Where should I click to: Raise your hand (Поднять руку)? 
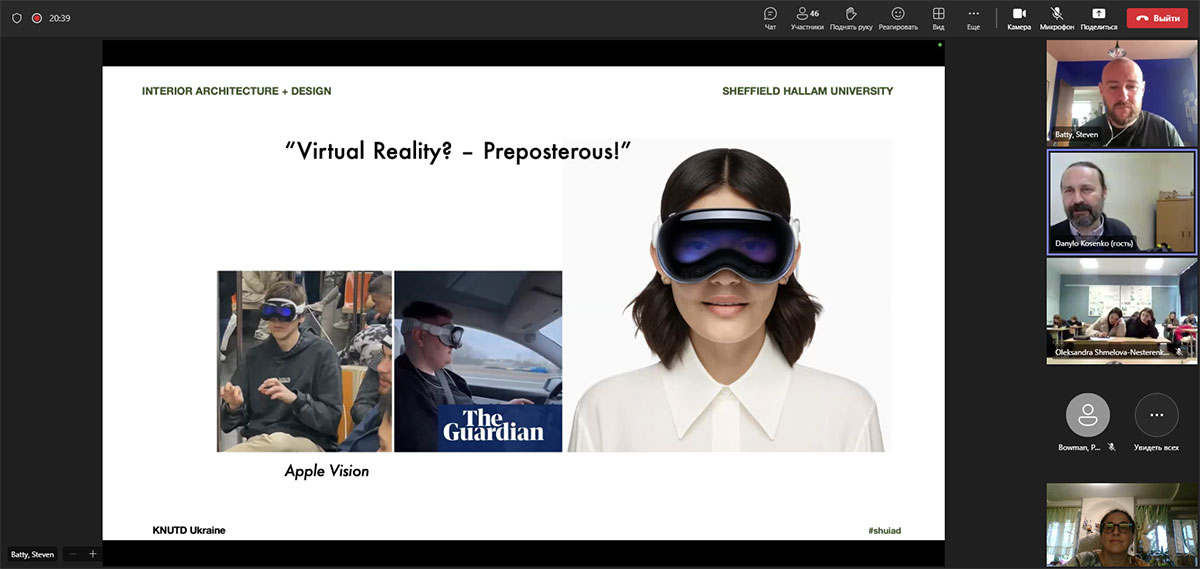851,18
